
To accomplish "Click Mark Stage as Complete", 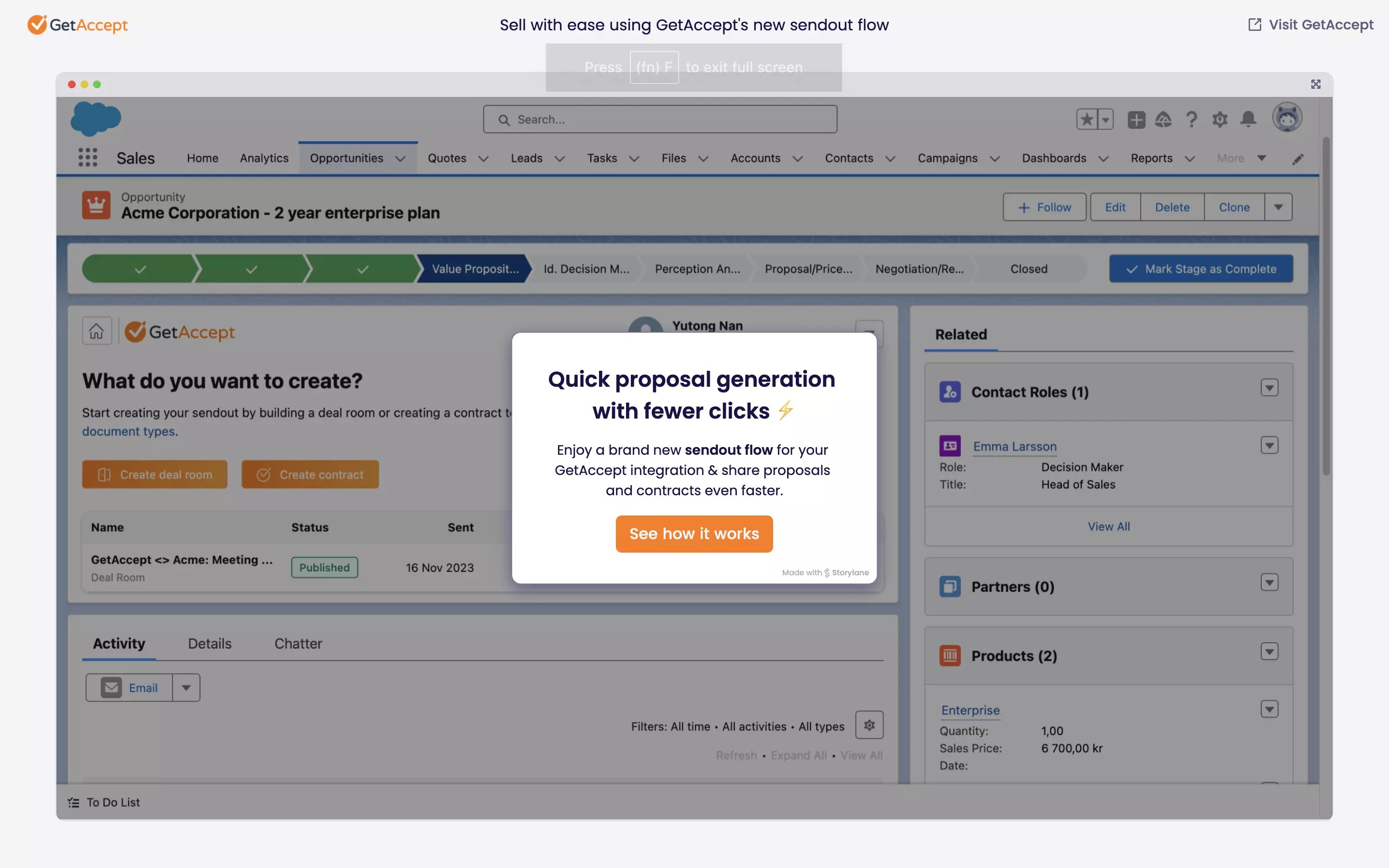I will pyautogui.click(x=1201, y=269).
